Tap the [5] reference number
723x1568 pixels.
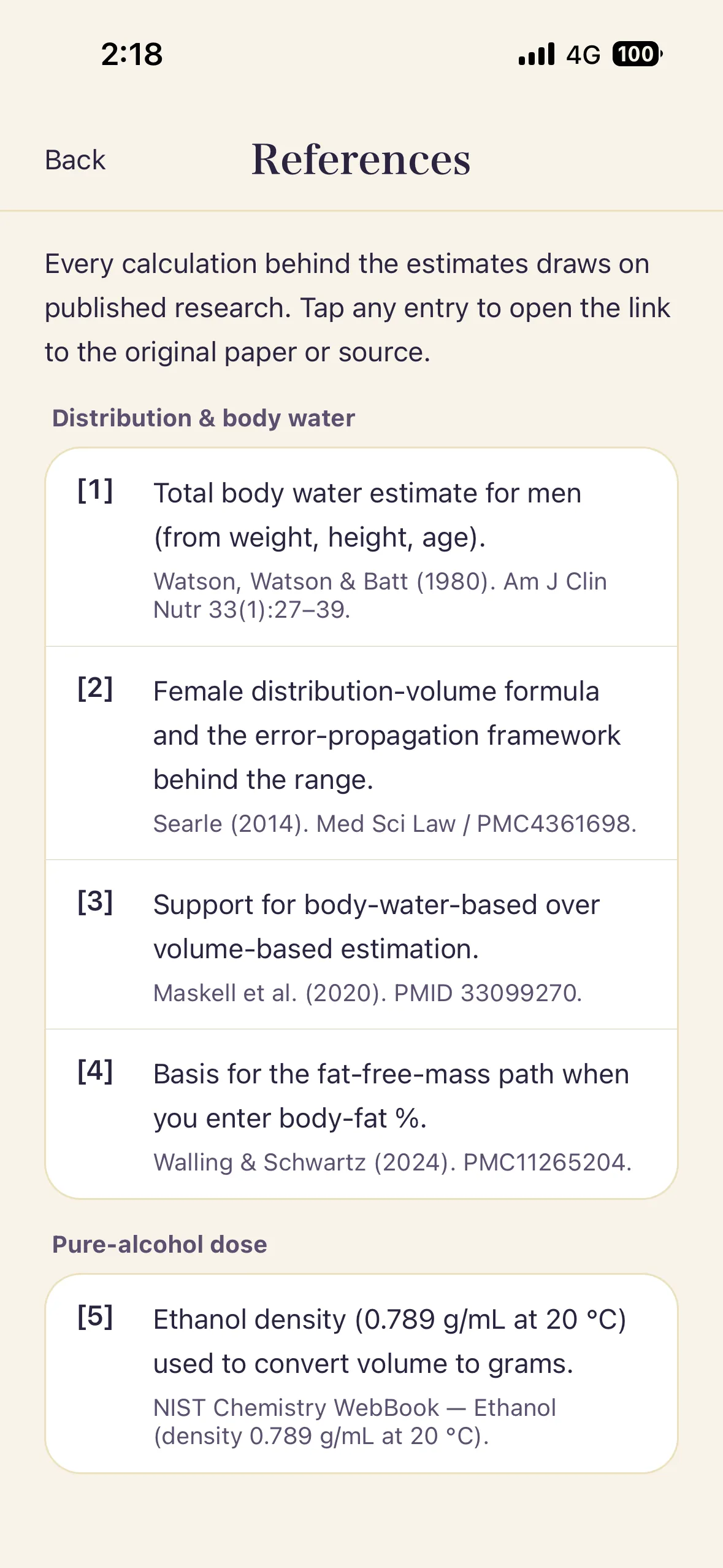click(x=95, y=1316)
